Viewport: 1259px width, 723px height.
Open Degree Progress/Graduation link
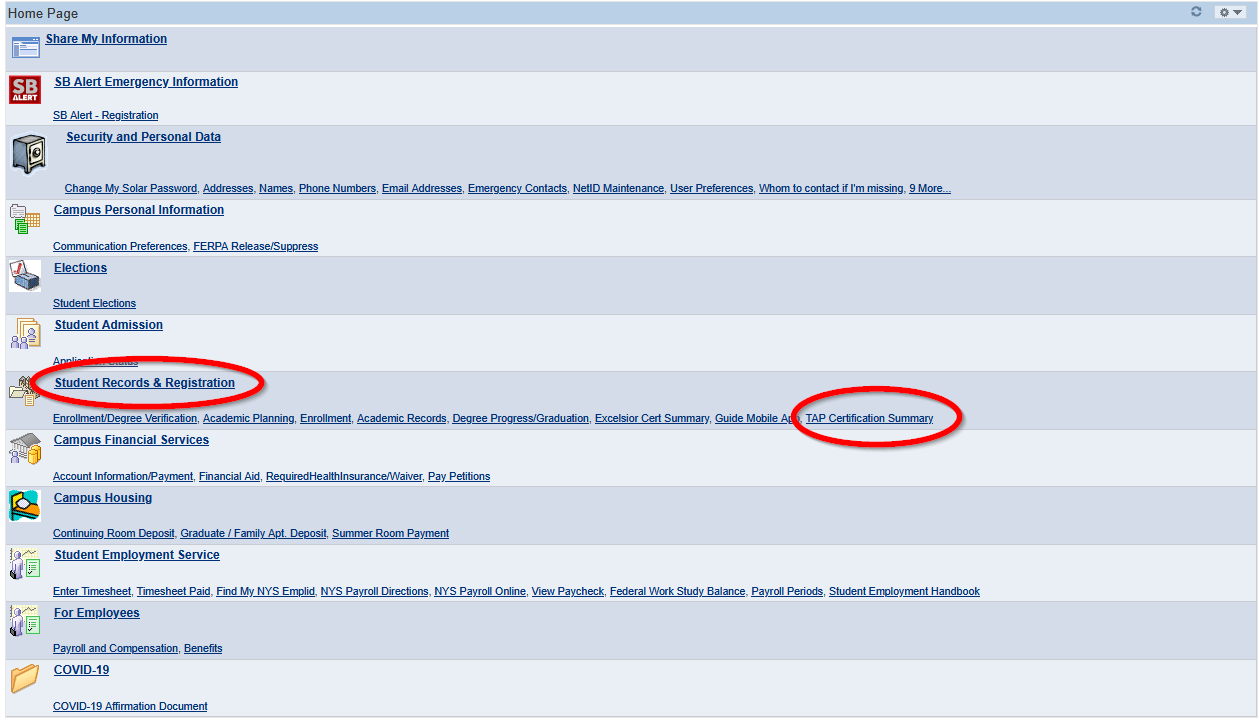pyautogui.click(x=520, y=418)
